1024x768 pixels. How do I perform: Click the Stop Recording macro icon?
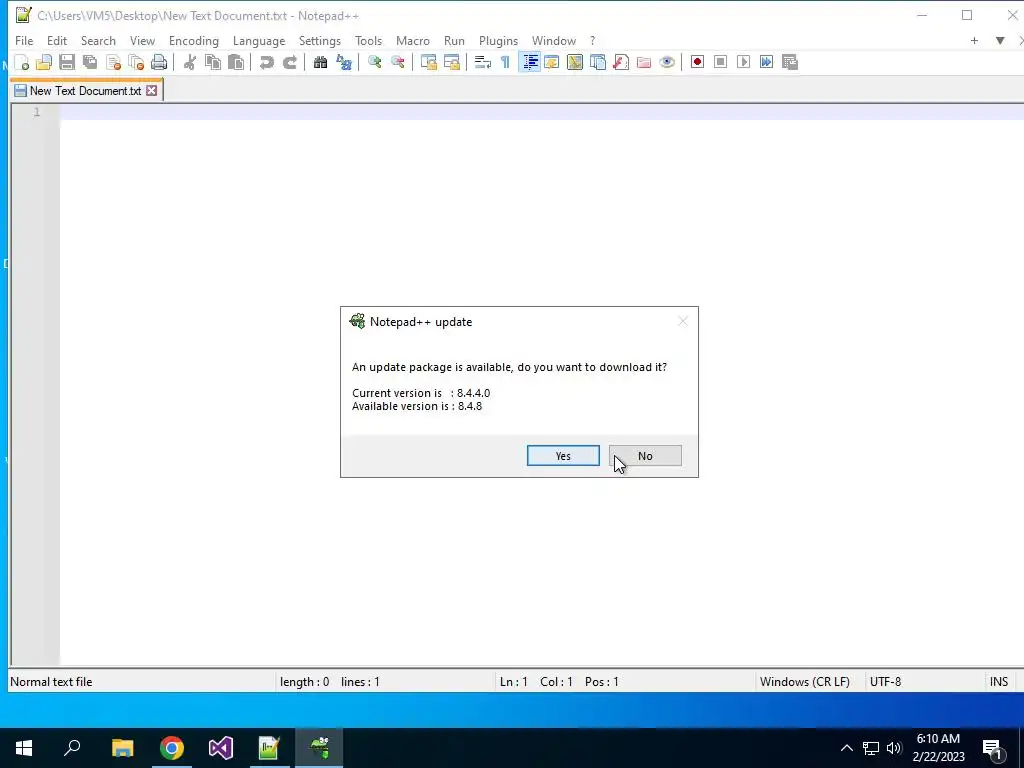tap(720, 62)
